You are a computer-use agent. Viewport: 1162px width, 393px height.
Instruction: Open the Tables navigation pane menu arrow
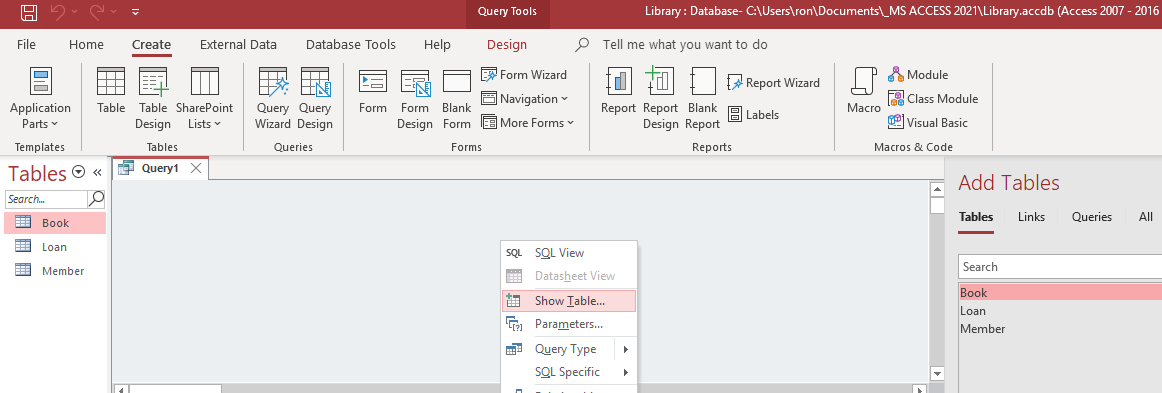coord(79,173)
